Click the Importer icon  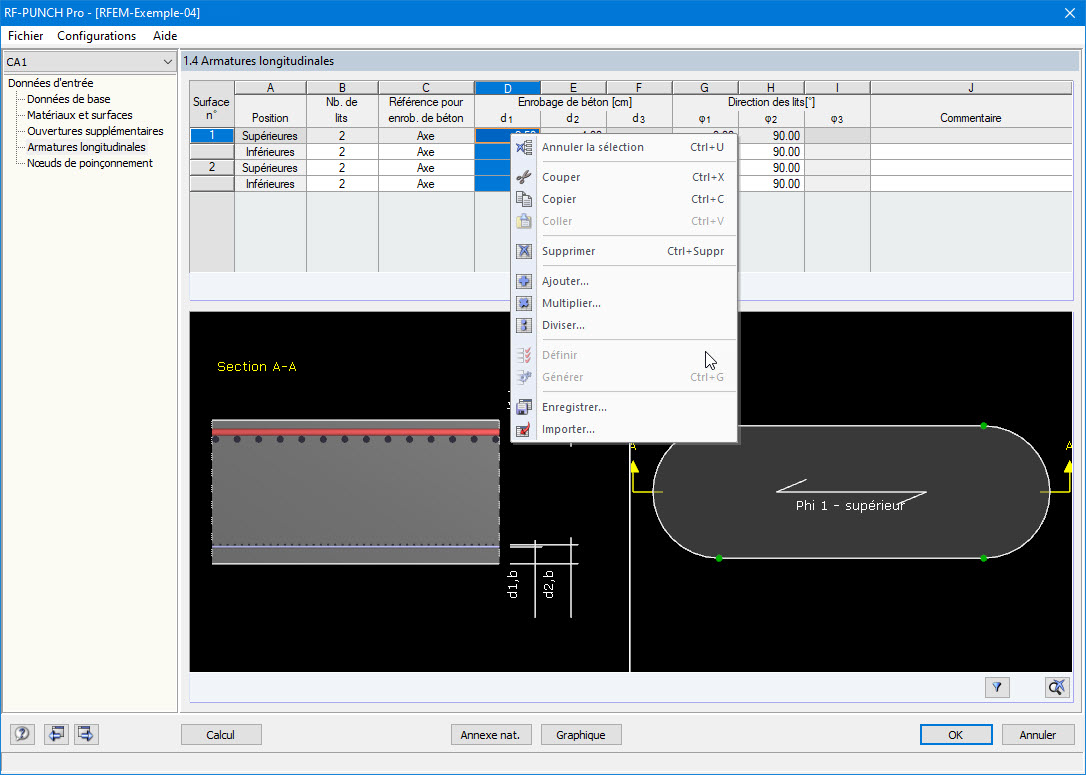pos(524,429)
